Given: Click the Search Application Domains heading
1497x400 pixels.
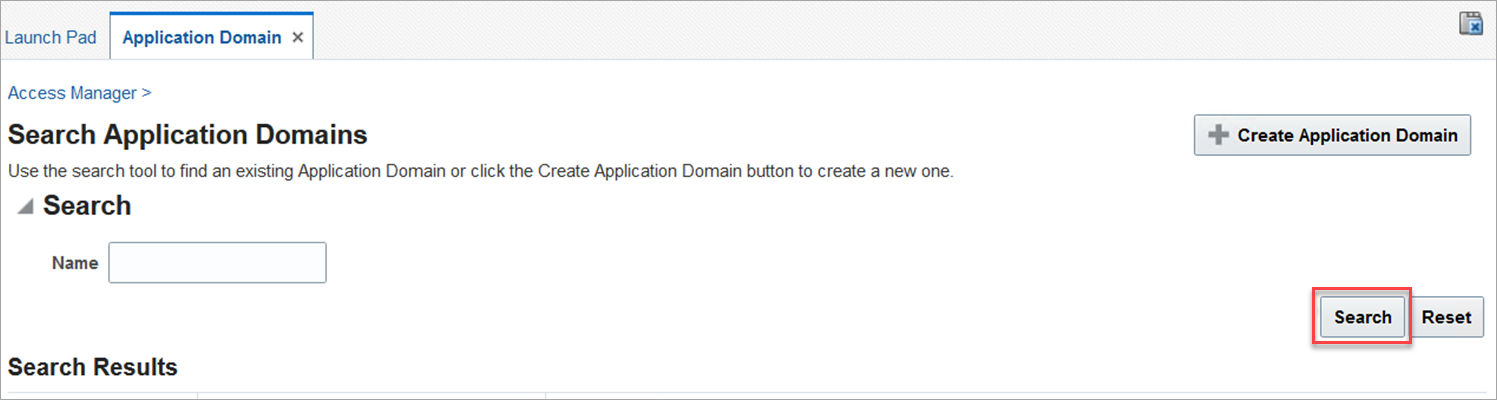Looking at the screenshot, I should coord(188,134).
